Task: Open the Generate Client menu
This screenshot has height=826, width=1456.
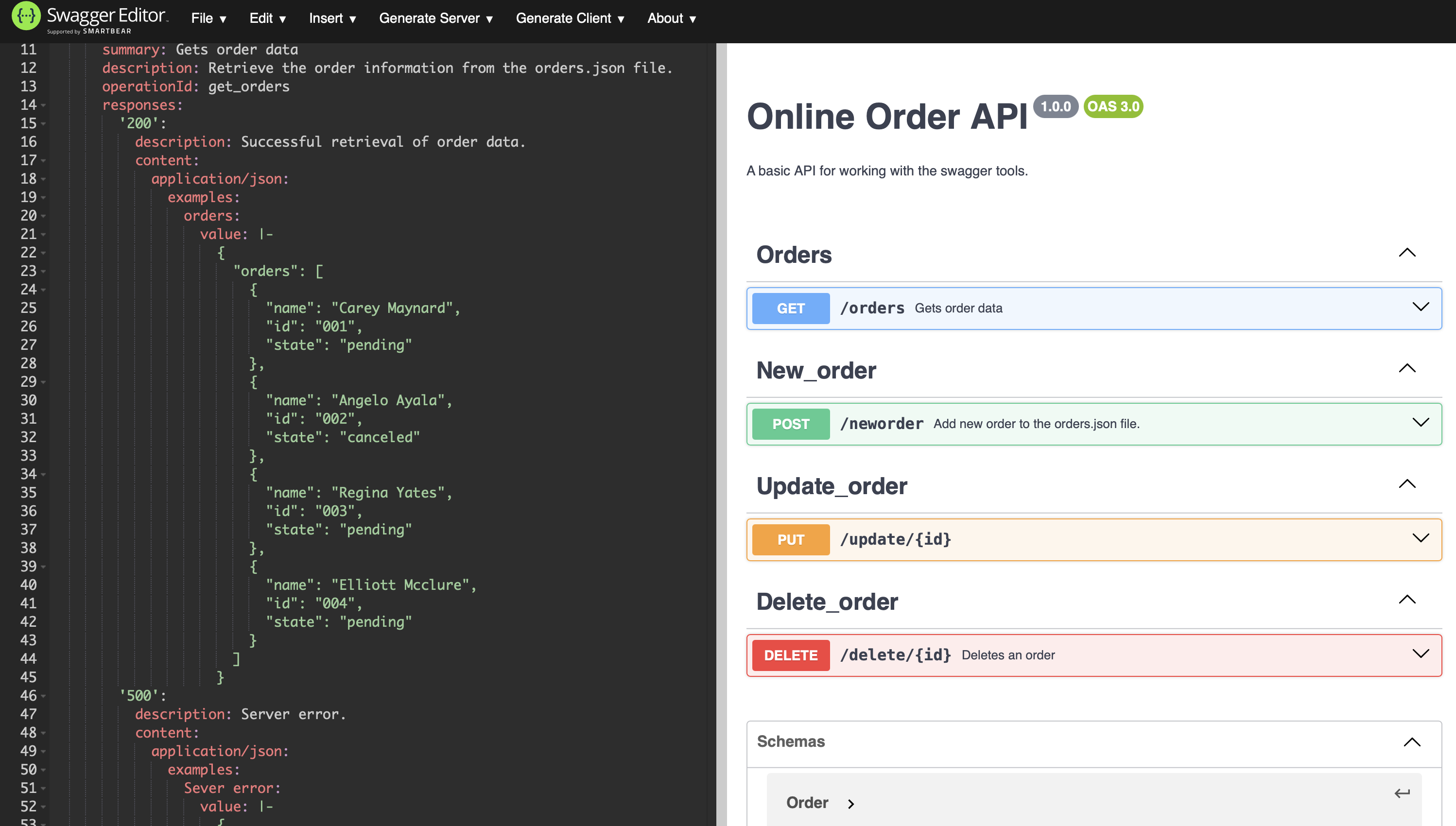Action: (569, 18)
